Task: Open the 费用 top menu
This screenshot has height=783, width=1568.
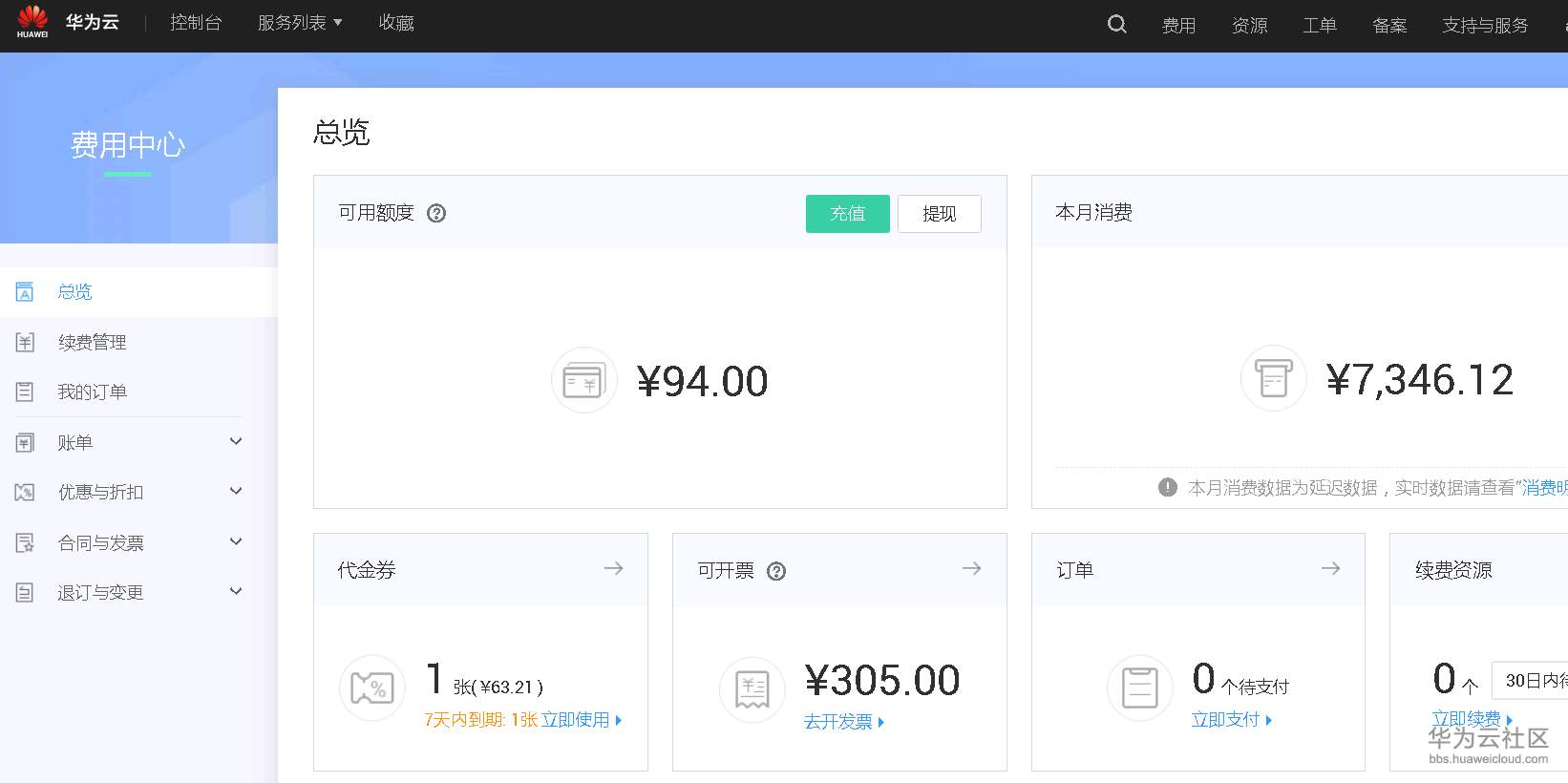Action: [x=1178, y=26]
